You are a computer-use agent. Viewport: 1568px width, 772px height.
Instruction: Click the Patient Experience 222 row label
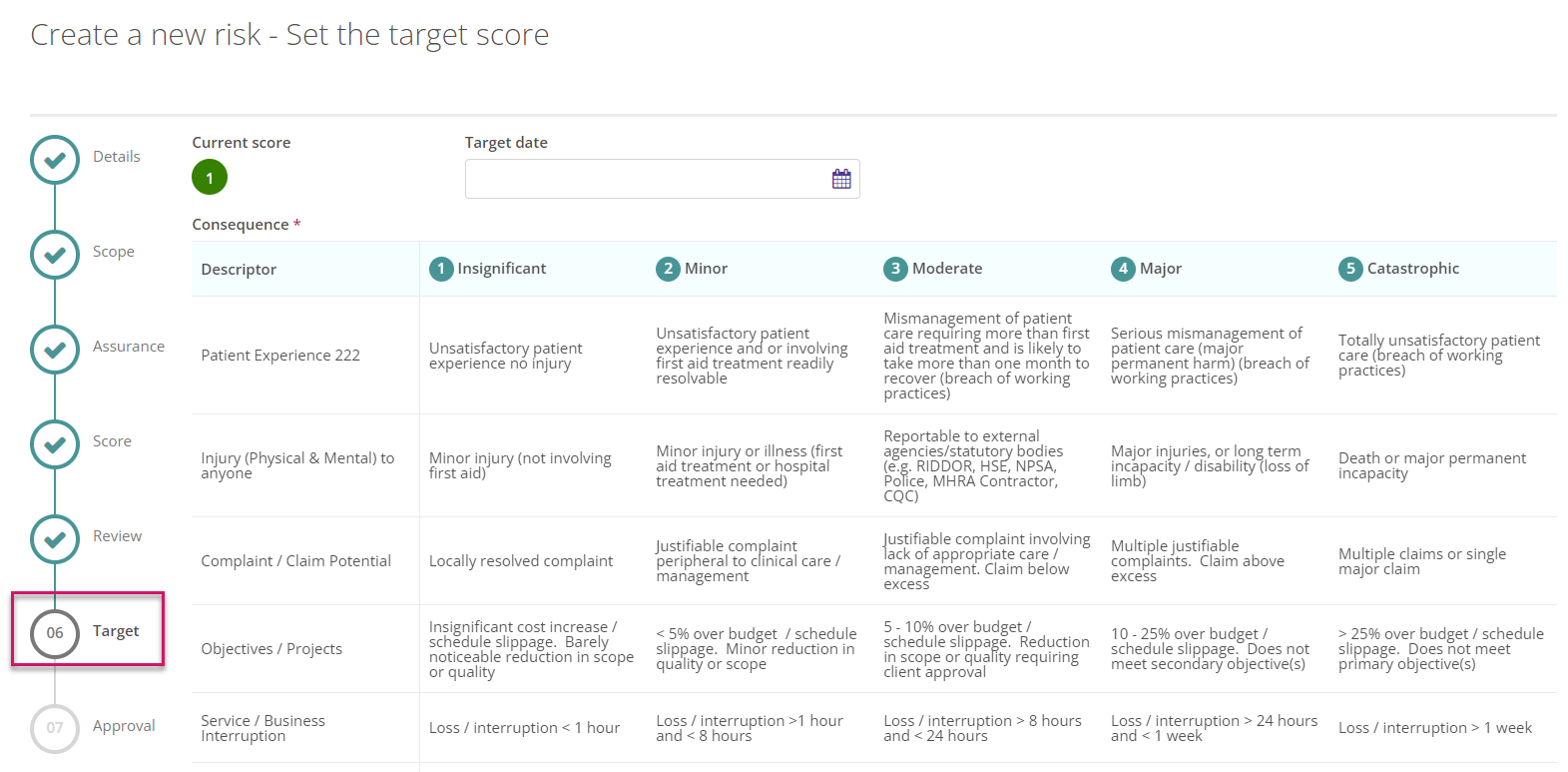click(280, 356)
